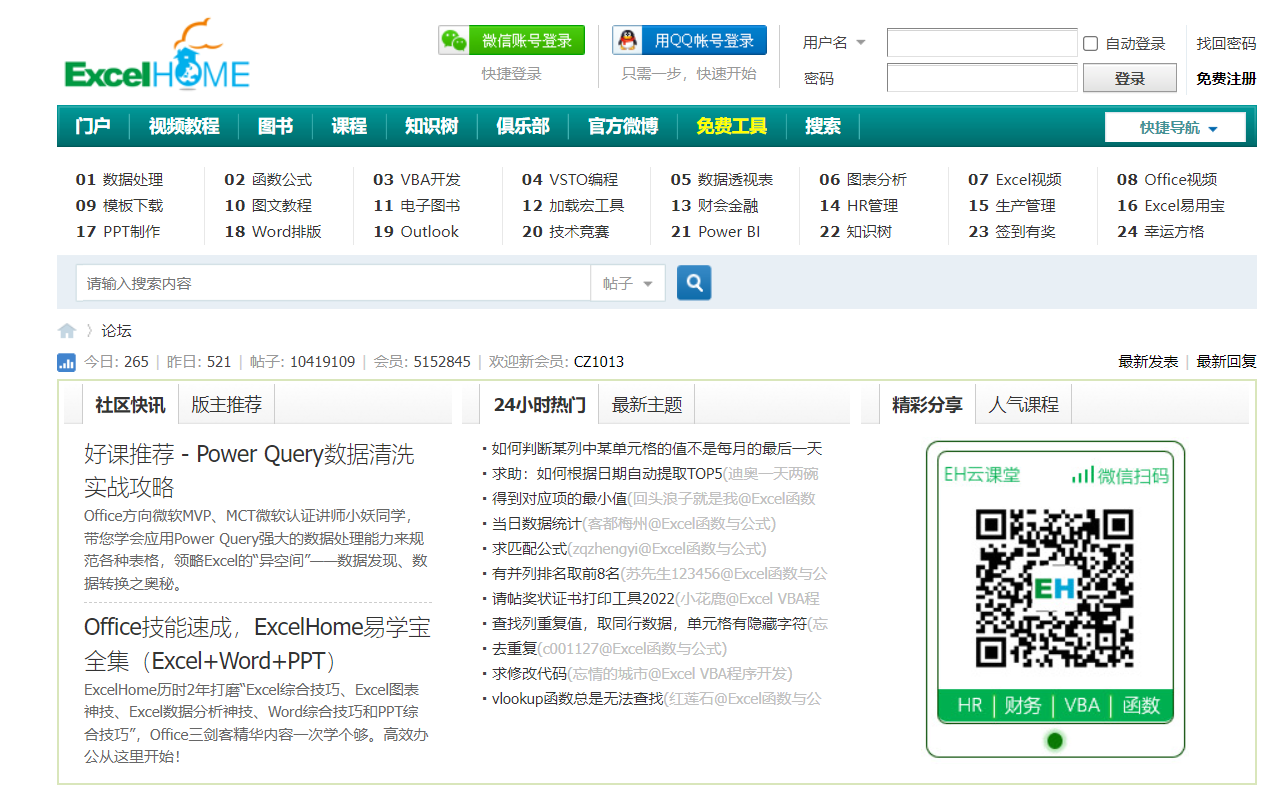This screenshot has width=1273, height=795.
Task: Open the 论坛 breadcrumb link
Action: 116,331
